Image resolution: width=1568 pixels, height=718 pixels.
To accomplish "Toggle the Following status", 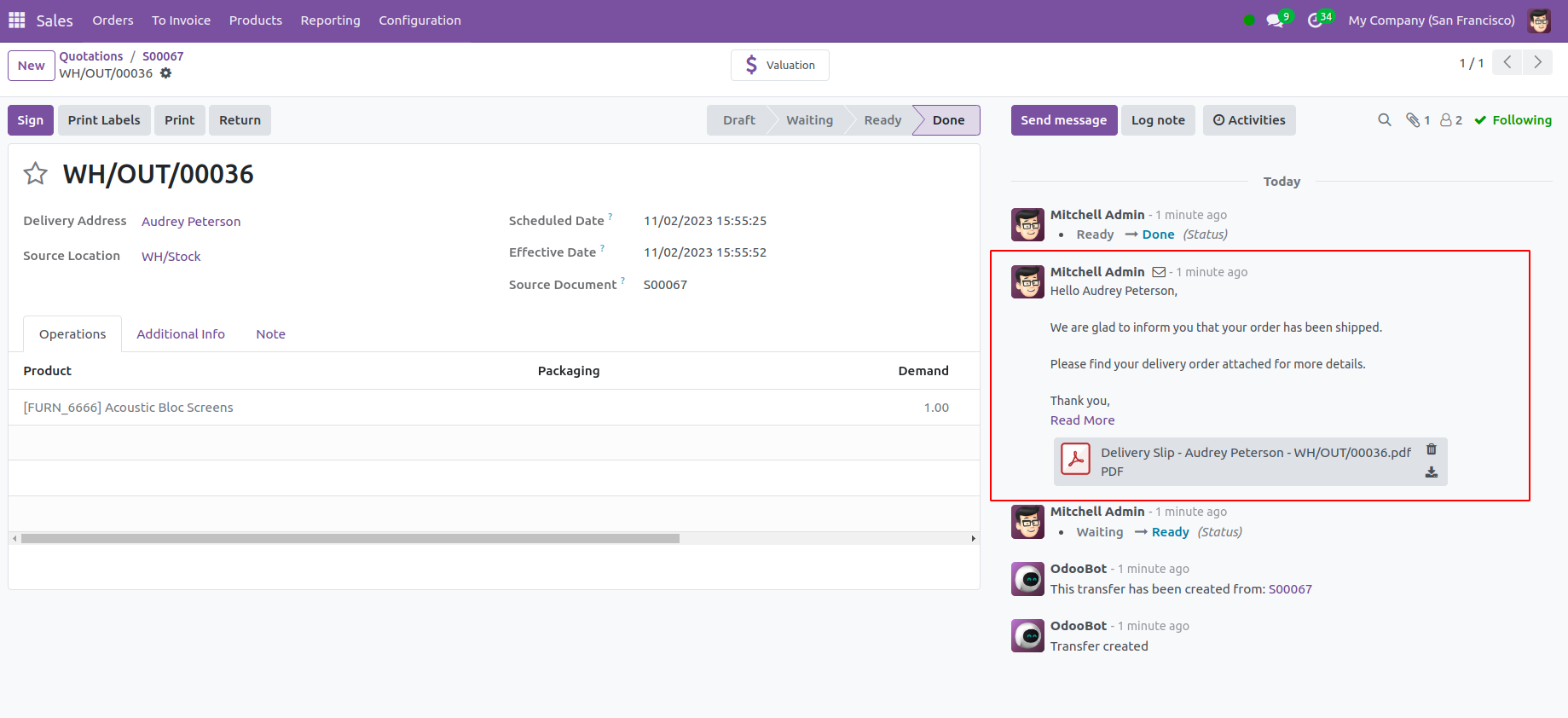I will coord(1513,120).
